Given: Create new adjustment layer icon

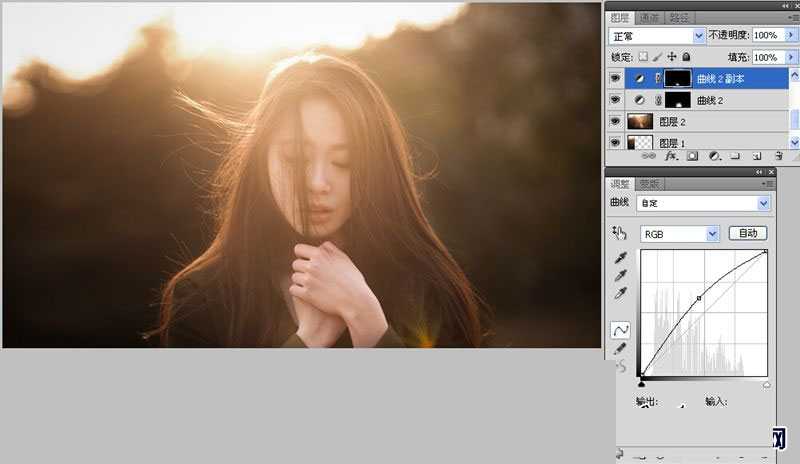Looking at the screenshot, I should pyautogui.click(x=714, y=157).
